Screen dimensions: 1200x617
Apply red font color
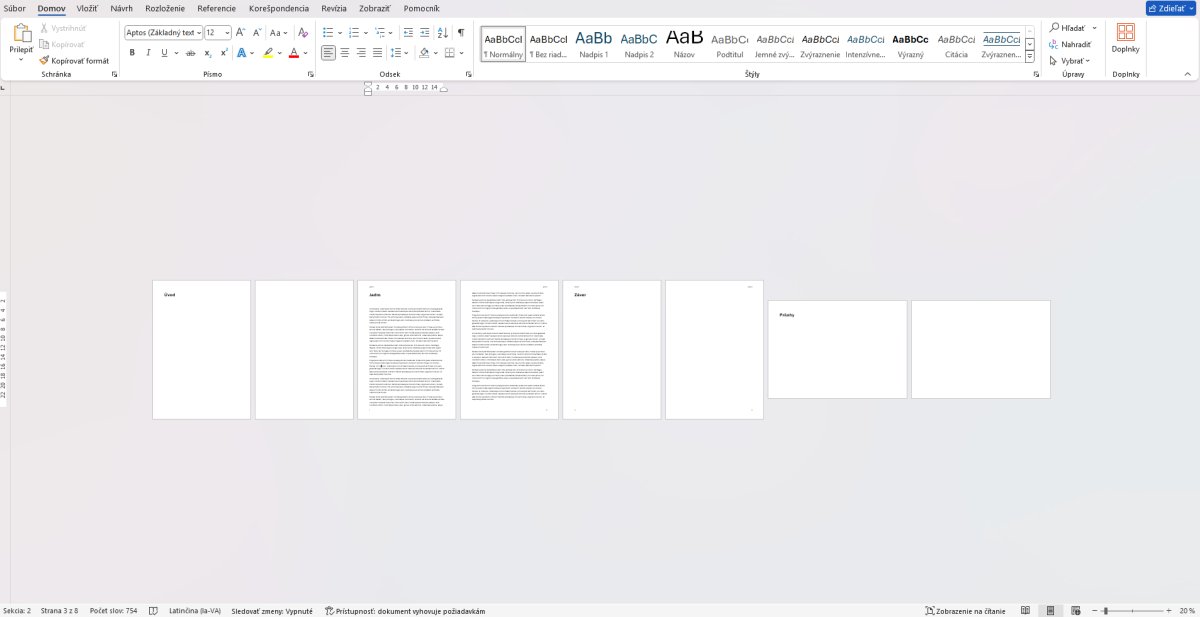(x=293, y=52)
